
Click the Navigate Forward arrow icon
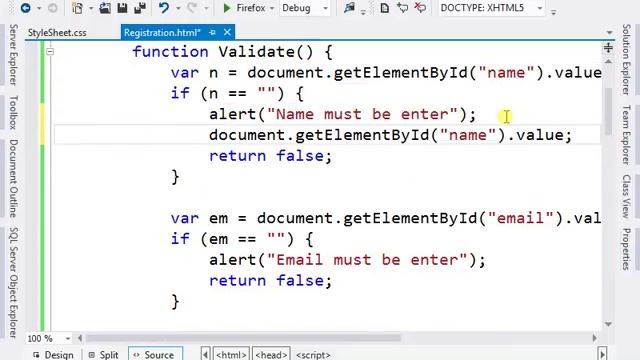click(x=52, y=8)
